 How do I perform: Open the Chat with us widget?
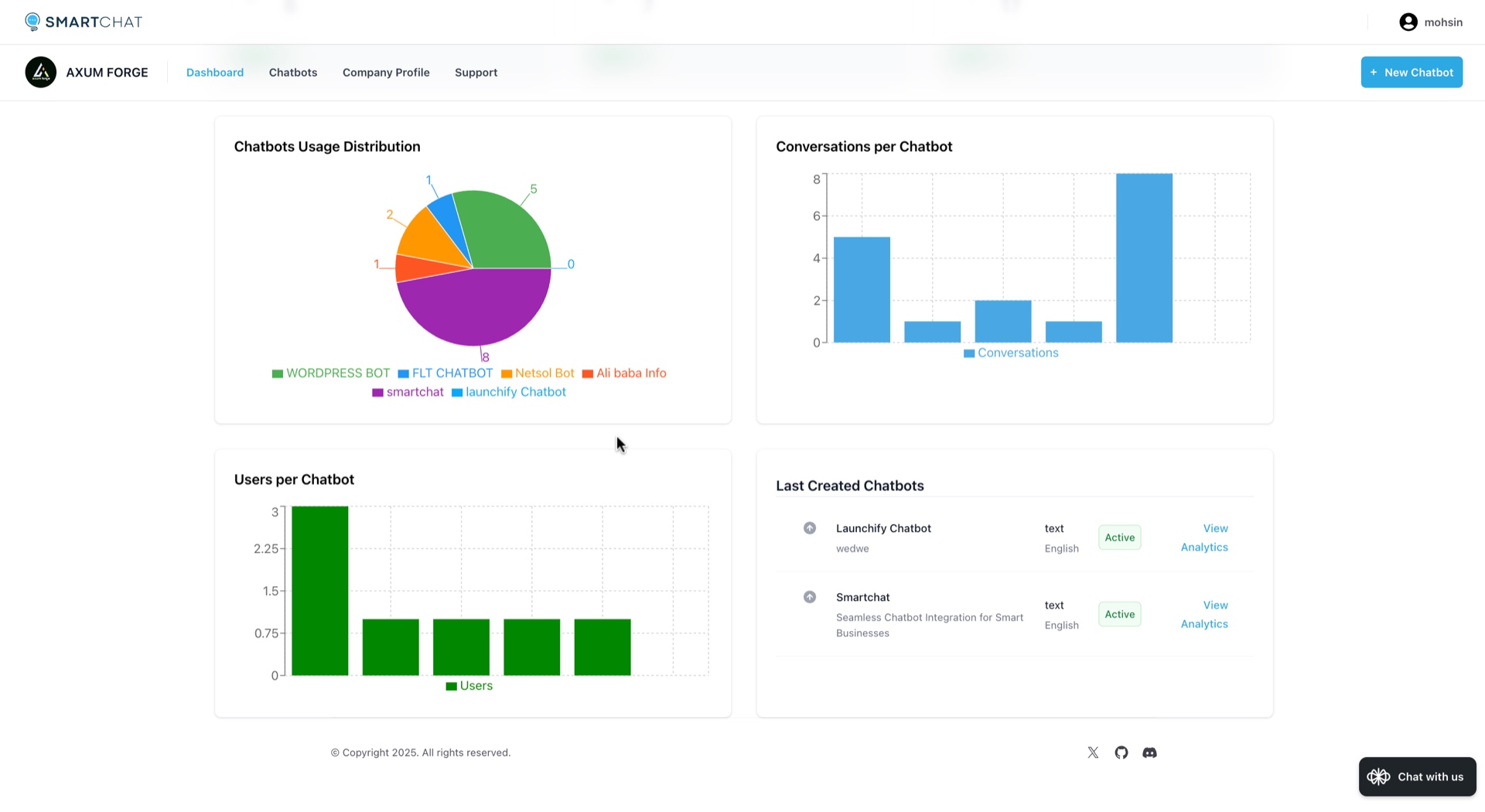[1417, 776]
